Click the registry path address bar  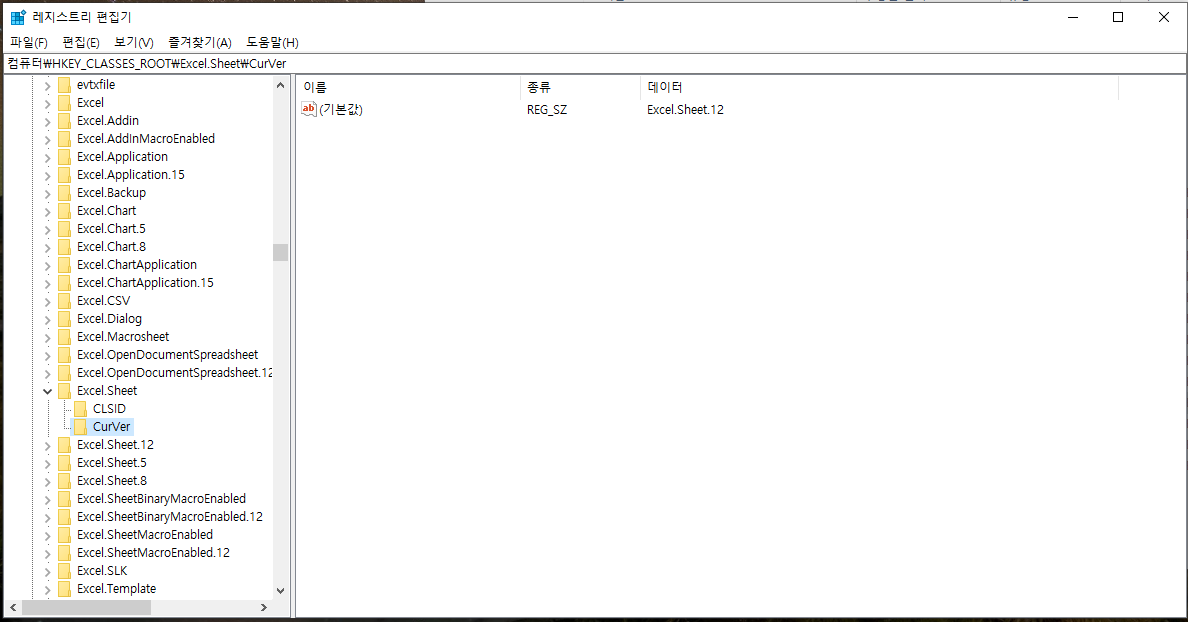[x=594, y=64]
